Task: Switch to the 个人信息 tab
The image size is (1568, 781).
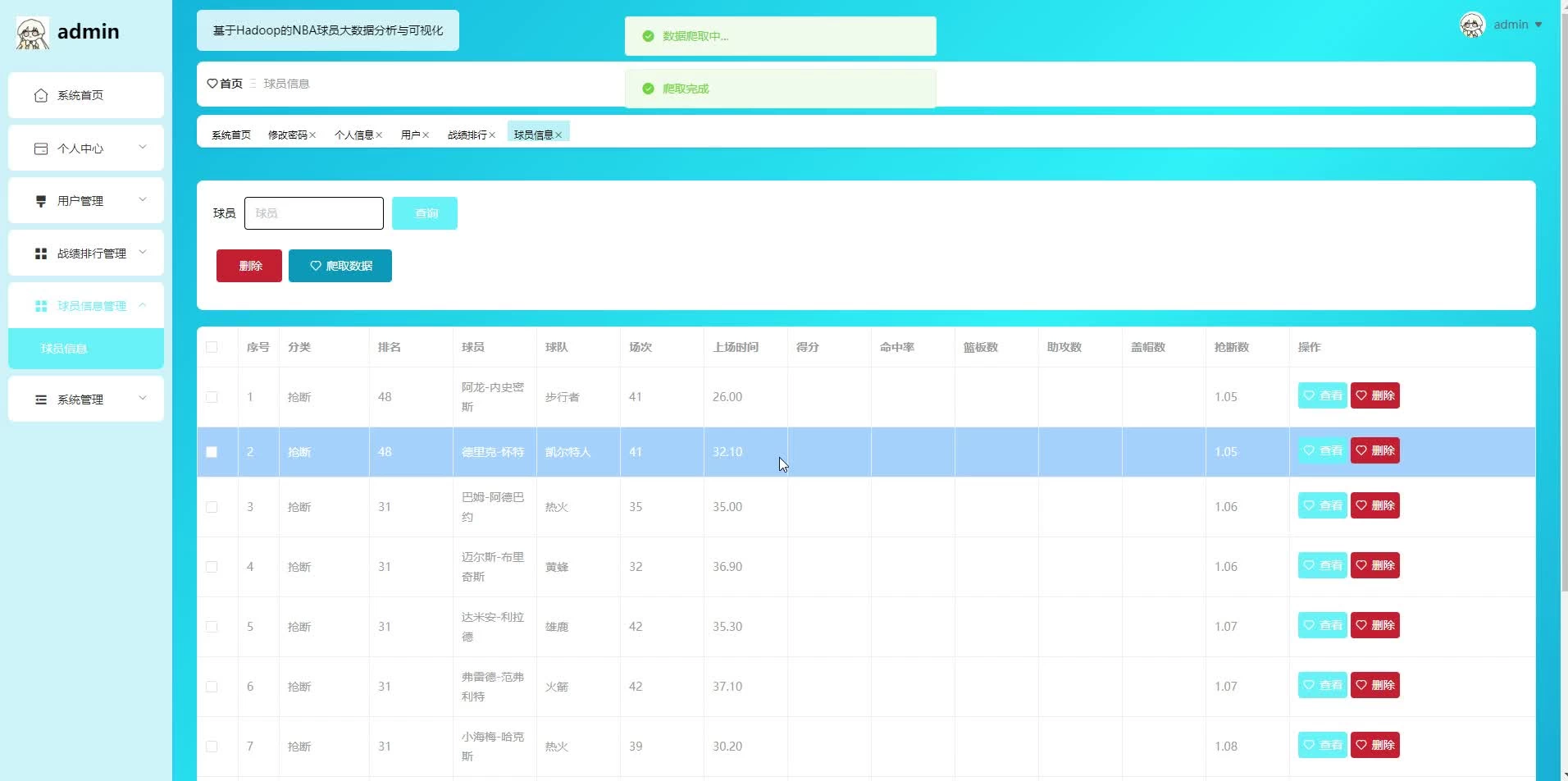Action: click(x=353, y=135)
